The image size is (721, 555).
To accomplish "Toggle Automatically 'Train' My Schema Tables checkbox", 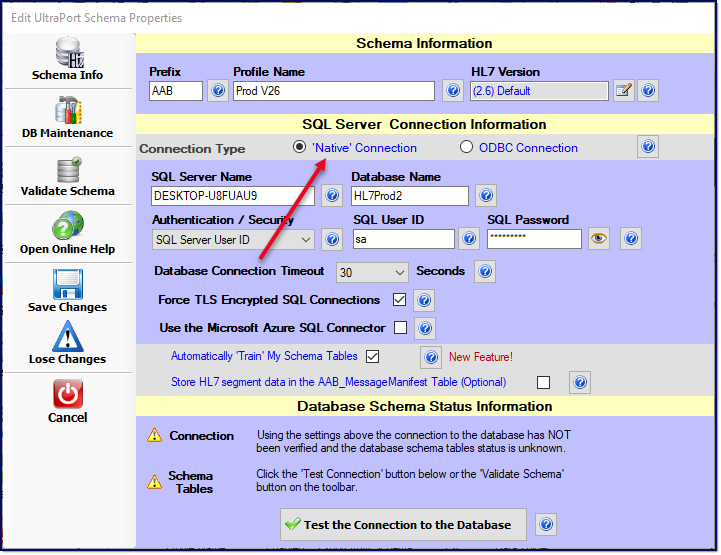I will [373, 356].
